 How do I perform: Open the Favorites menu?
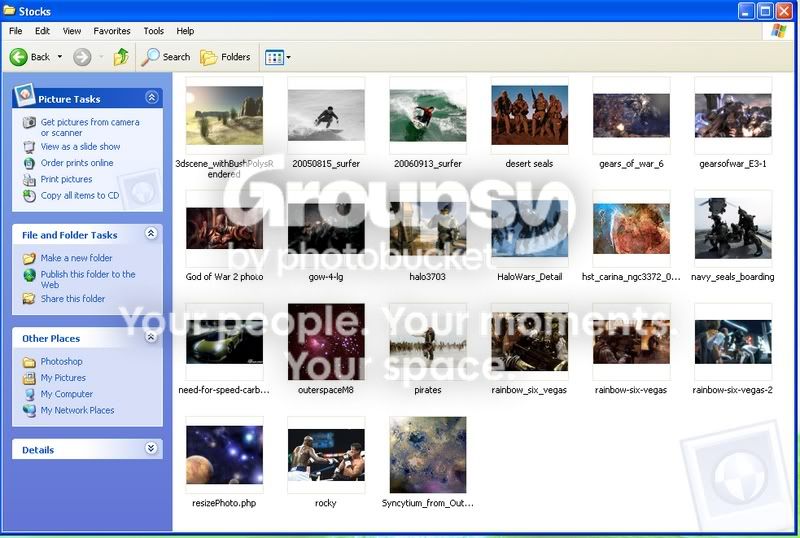point(112,31)
